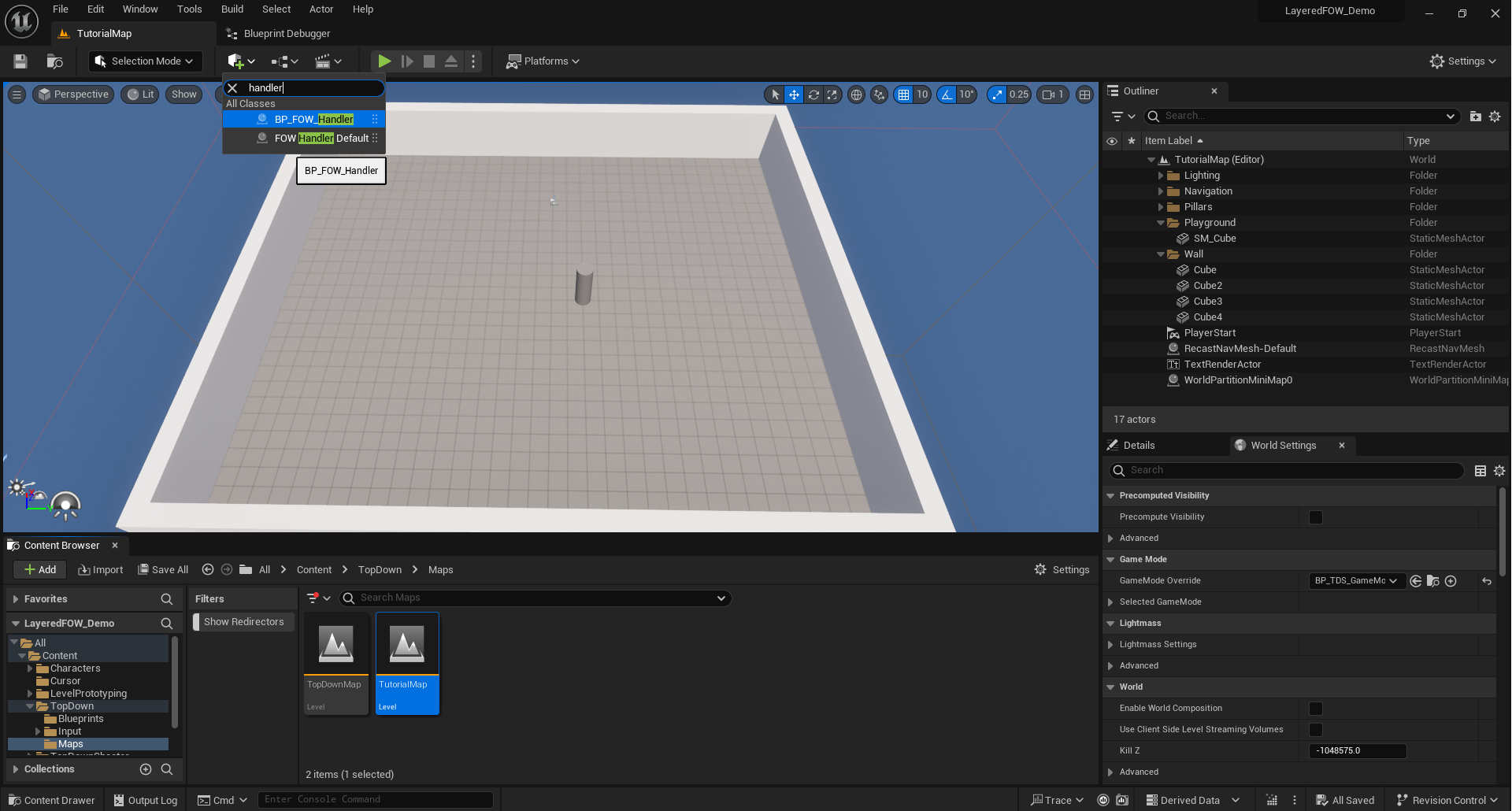Screen dimensions: 1512x811
Task: Open the Actor menu
Action: tap(321, 9)
